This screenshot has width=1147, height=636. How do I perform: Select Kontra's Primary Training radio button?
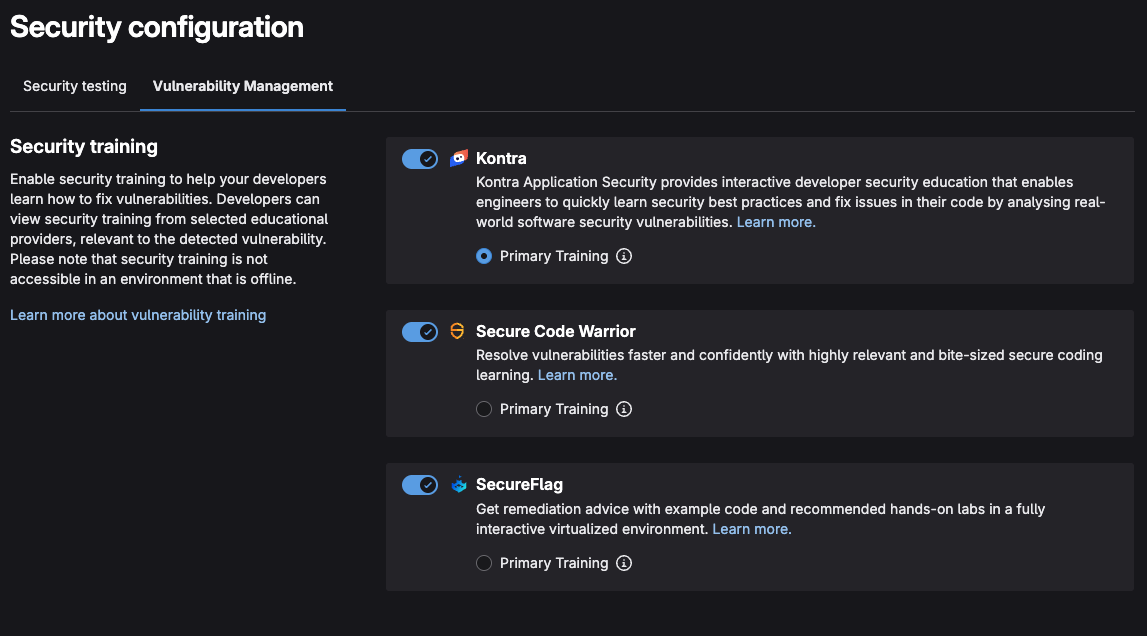pyautogui.click(x=484, y=256)
